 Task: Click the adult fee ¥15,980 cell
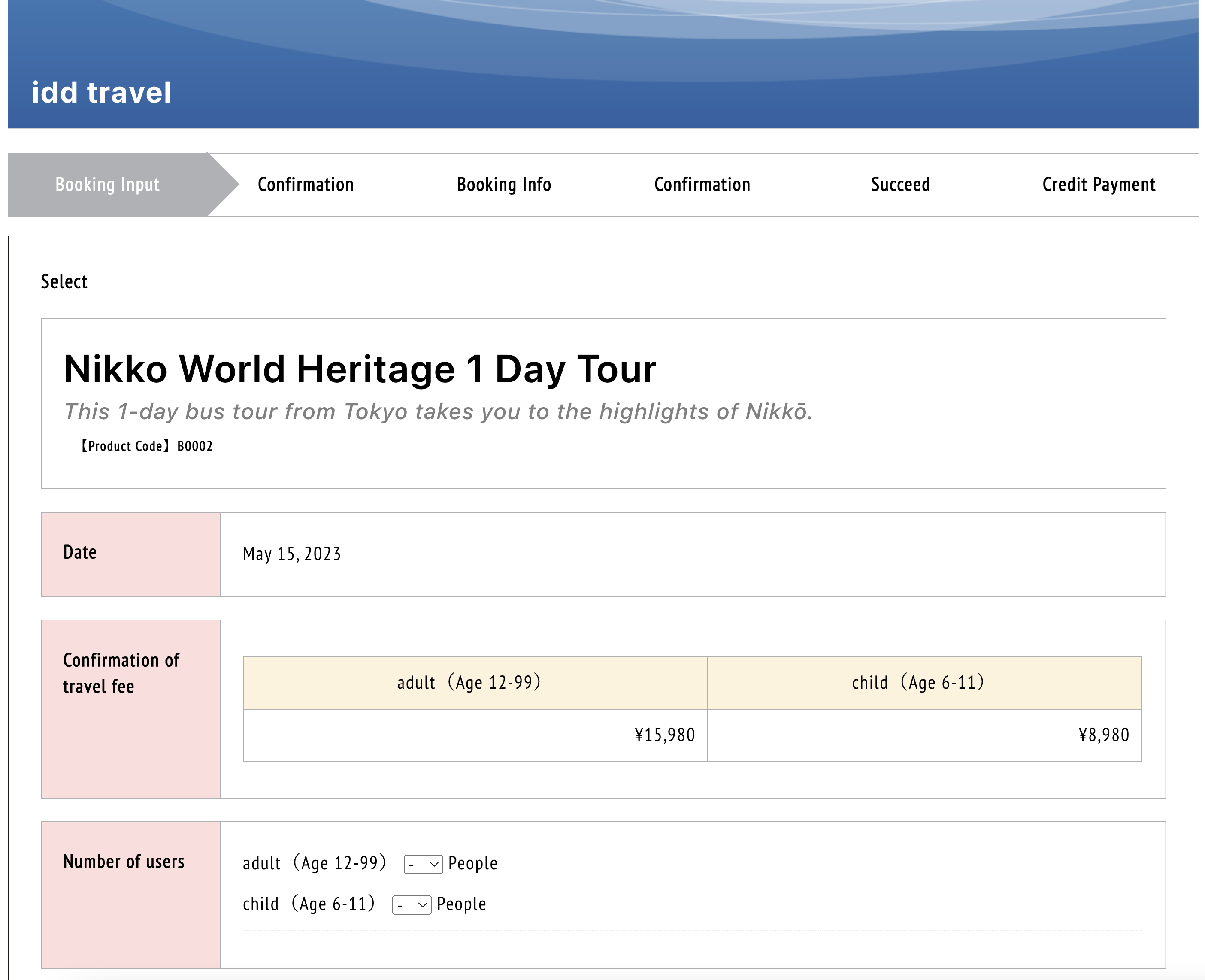[664, 735]
